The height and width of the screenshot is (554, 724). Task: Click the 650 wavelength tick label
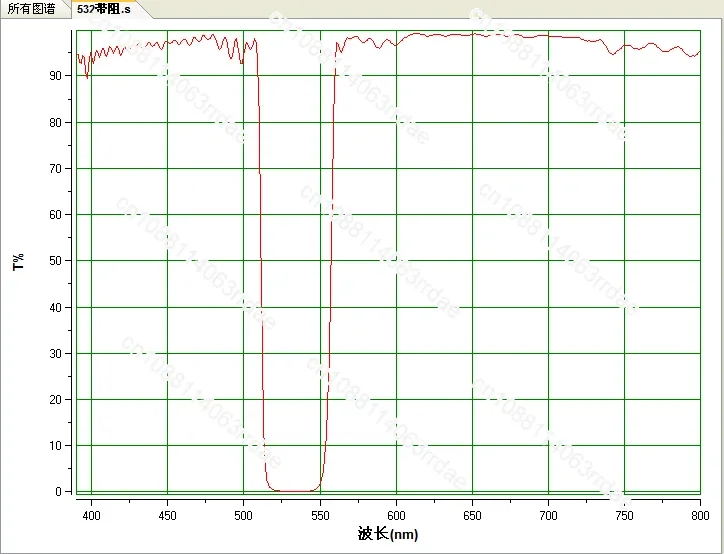(472, 516)
